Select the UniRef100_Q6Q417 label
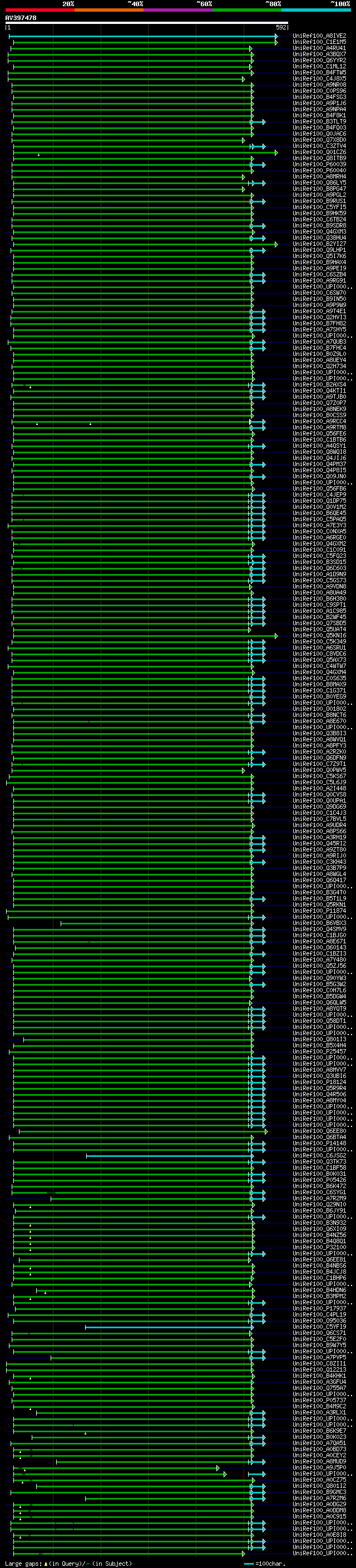This screenshot has width=356, height=1568. 319,880
